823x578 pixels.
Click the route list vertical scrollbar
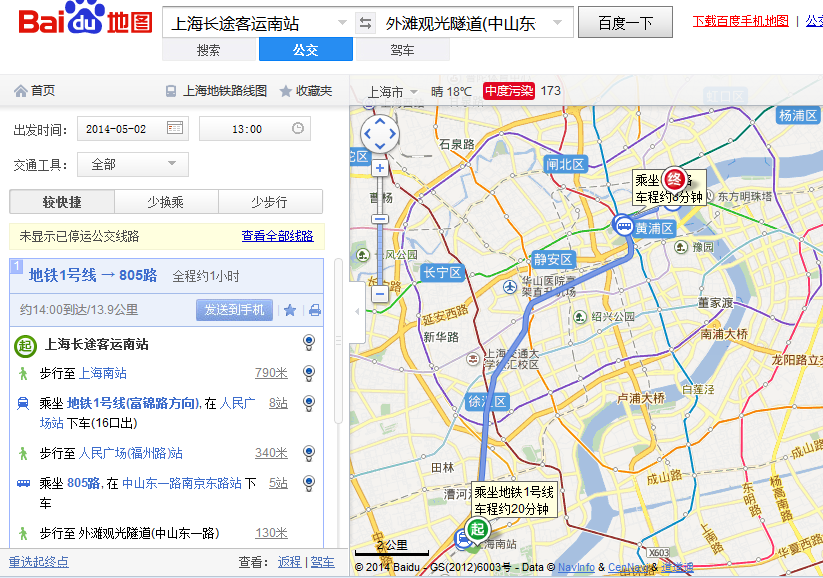tap(339, 341)
